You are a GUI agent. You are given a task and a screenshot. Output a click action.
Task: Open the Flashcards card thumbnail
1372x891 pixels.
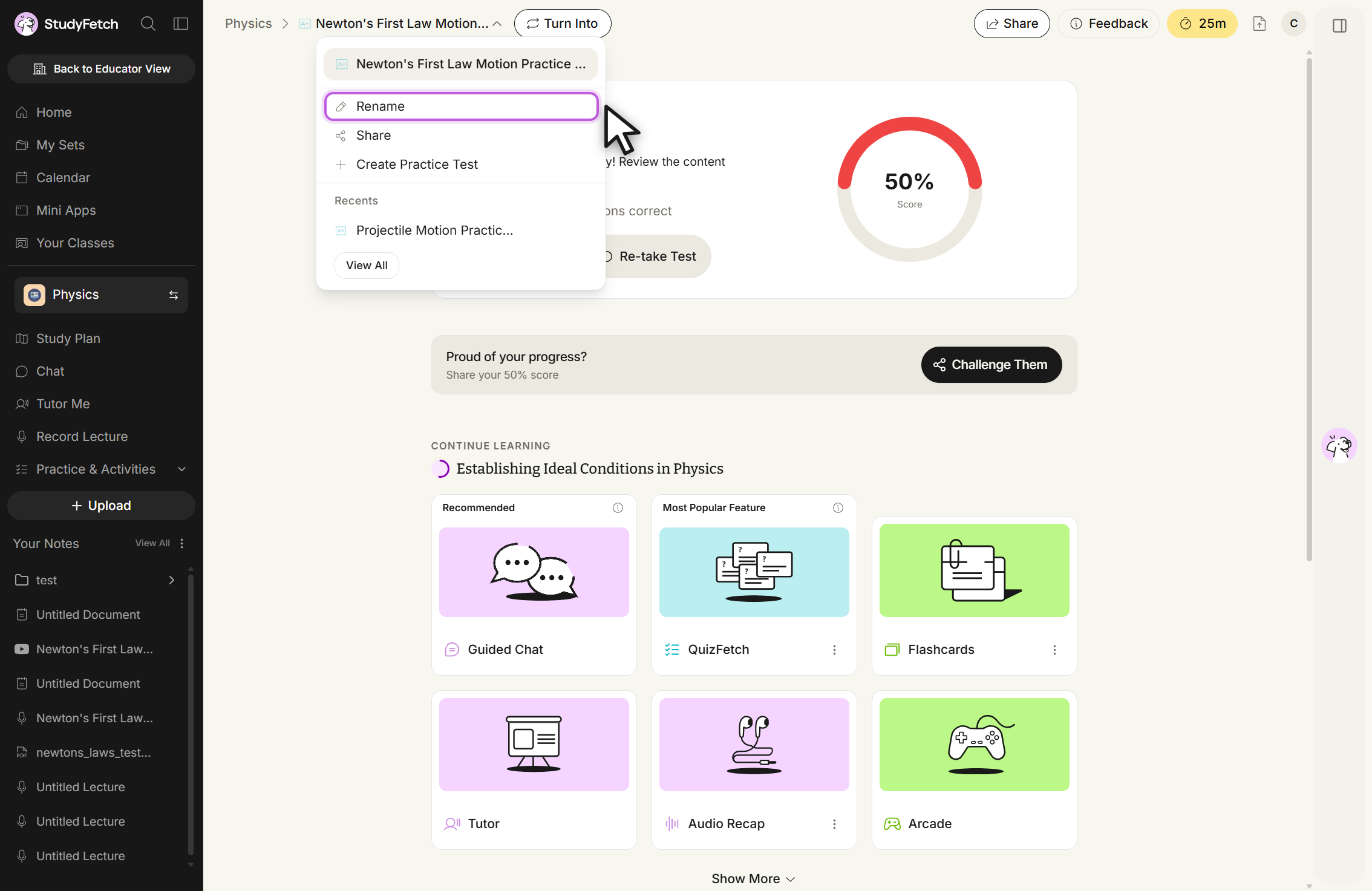click(x=975, y=570)
